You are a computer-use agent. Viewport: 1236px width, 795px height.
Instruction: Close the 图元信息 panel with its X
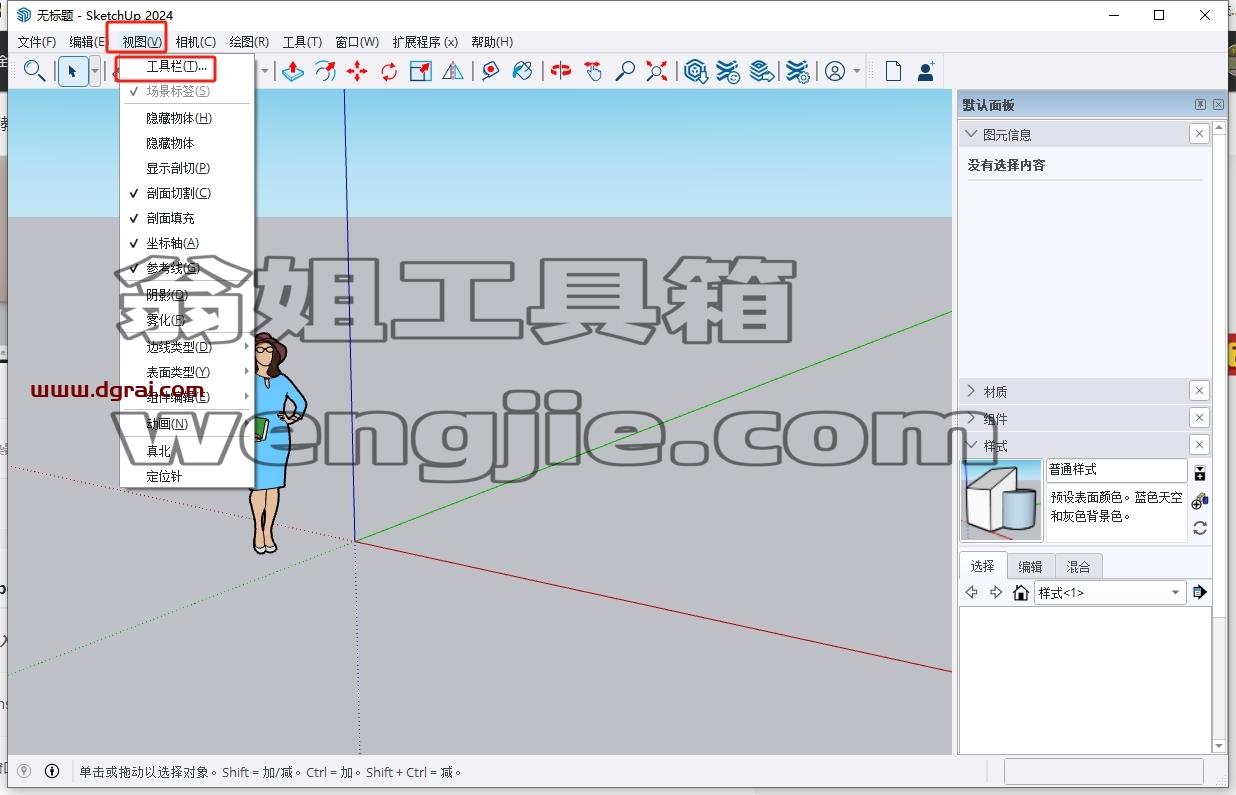1199,134
